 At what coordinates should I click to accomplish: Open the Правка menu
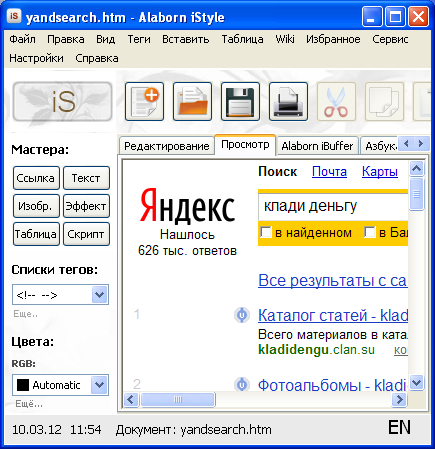pos(66,39)
